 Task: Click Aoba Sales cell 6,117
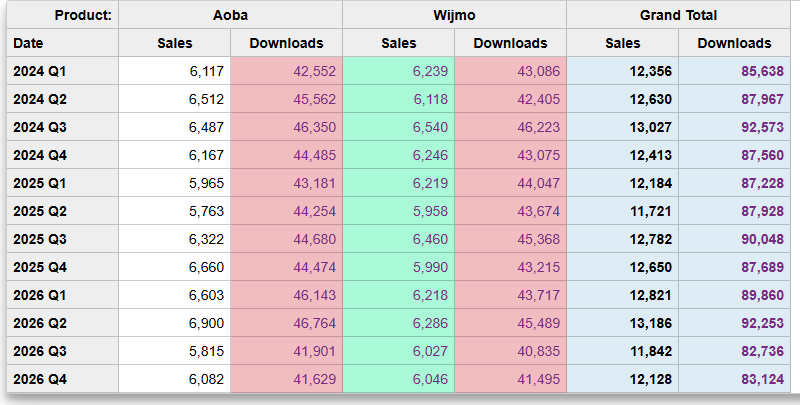click(174, 71)
